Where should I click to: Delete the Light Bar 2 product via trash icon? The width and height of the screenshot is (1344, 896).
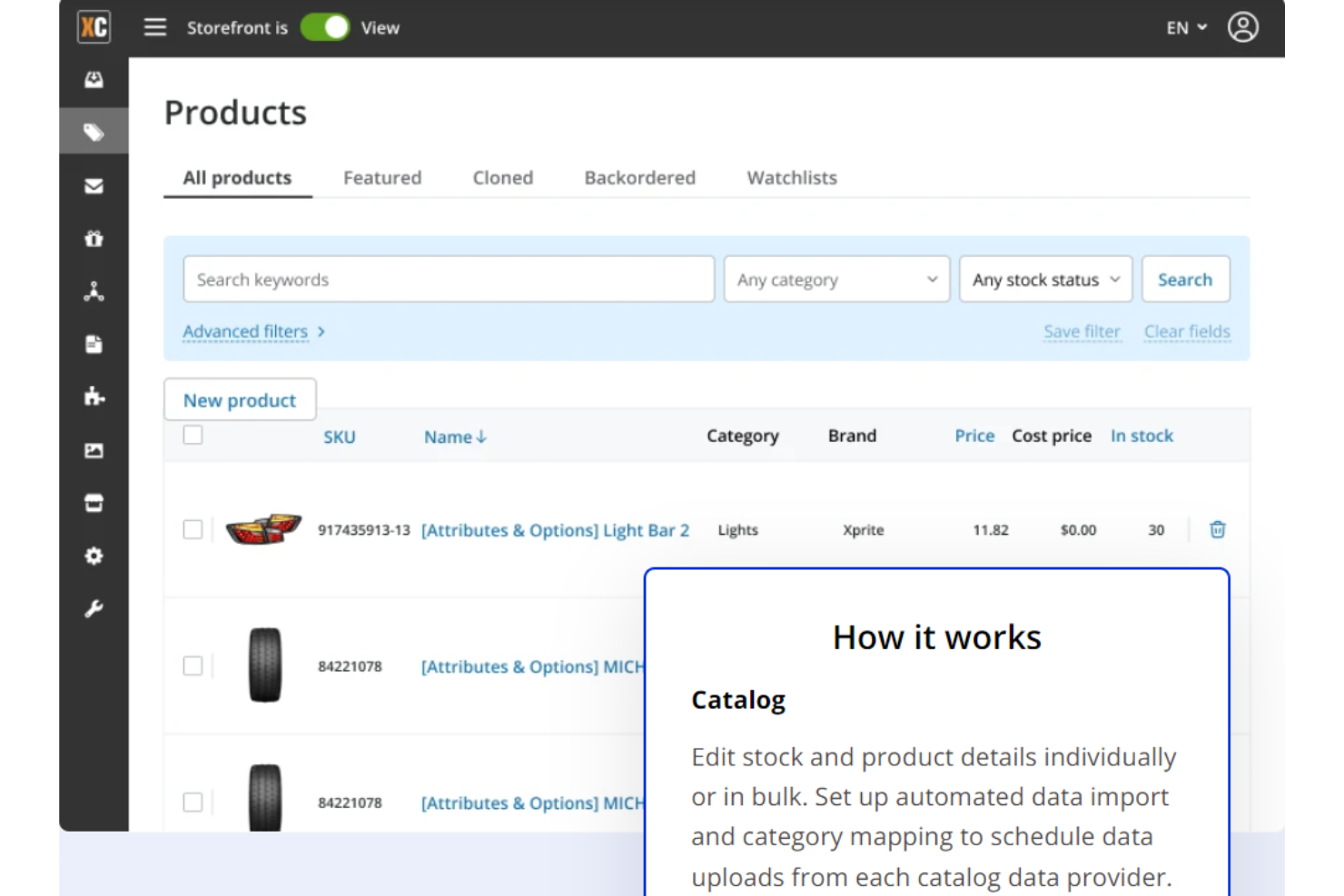(x=1217, y=529)
